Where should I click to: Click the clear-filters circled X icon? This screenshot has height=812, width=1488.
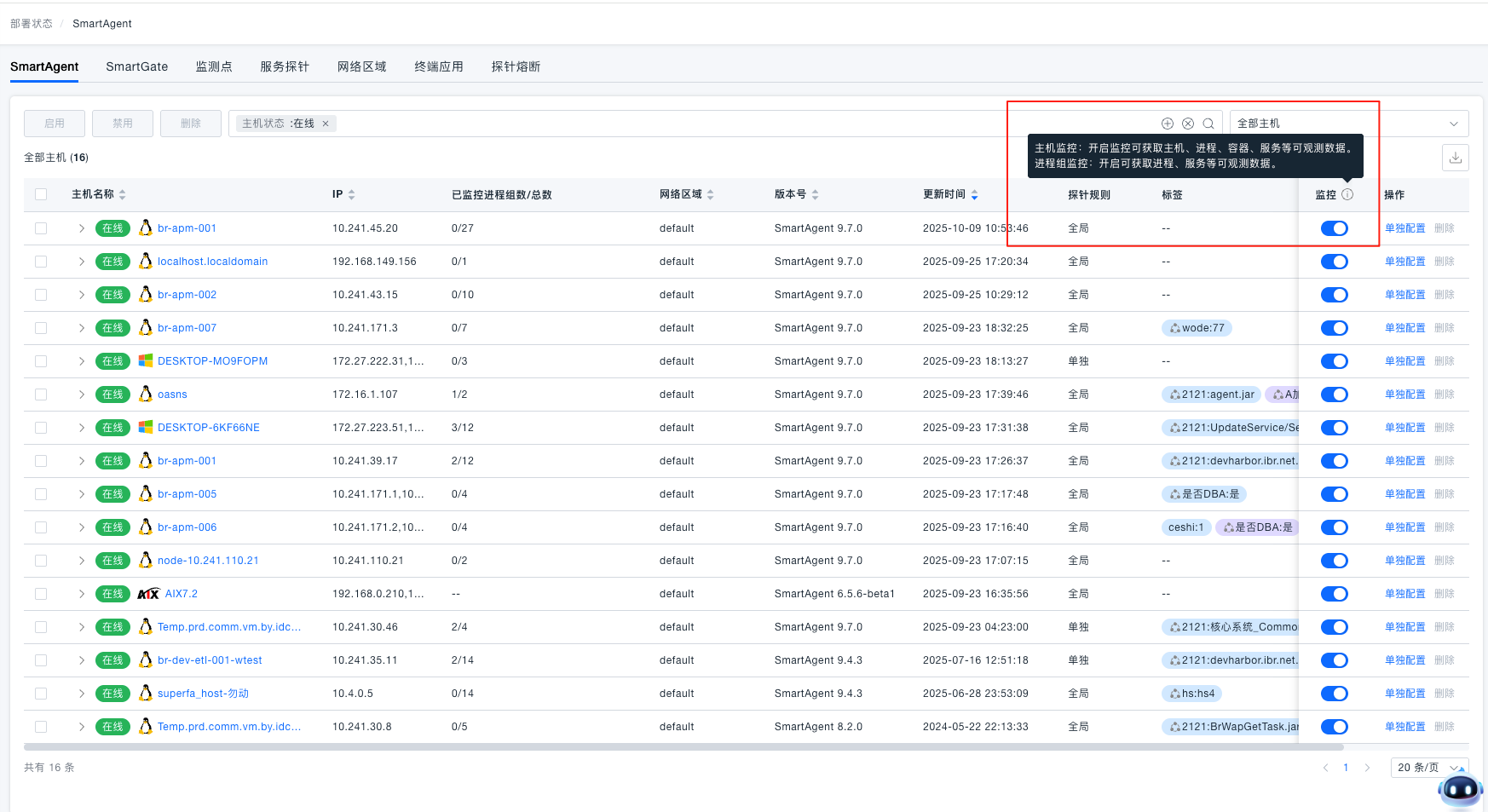click(1187, 124)
